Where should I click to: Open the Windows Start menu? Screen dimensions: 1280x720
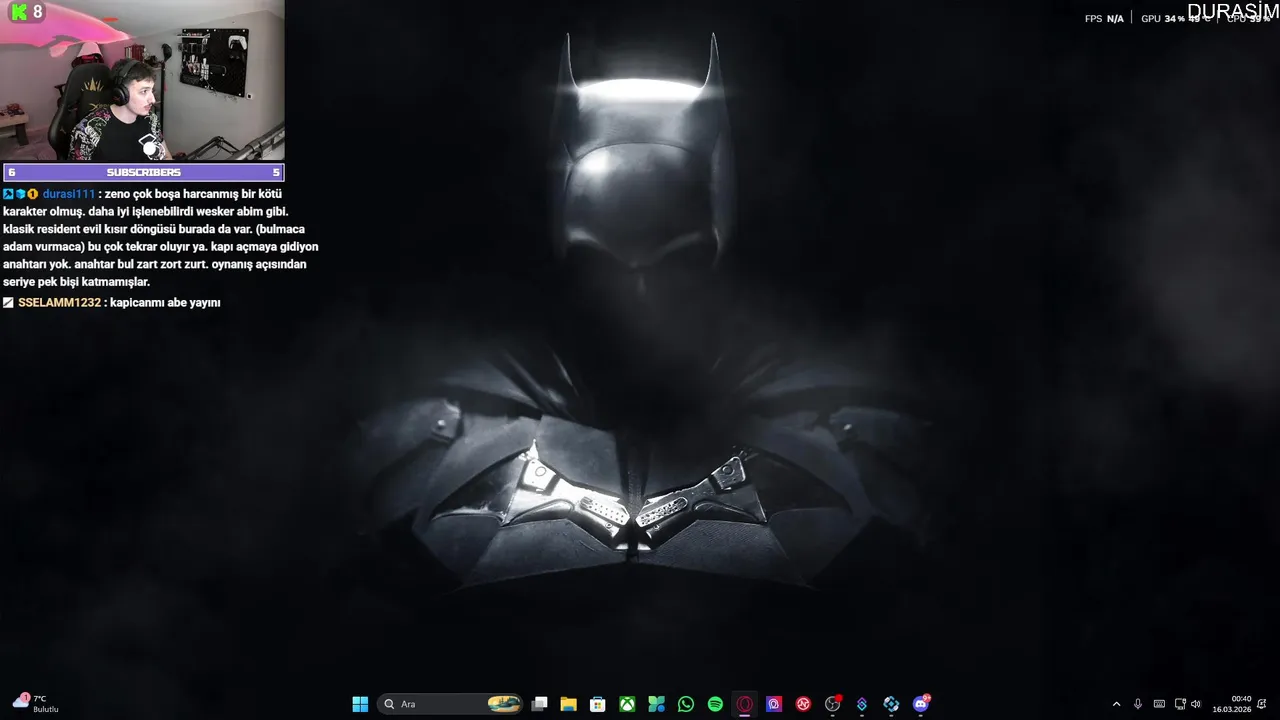[x=360, y=704]
